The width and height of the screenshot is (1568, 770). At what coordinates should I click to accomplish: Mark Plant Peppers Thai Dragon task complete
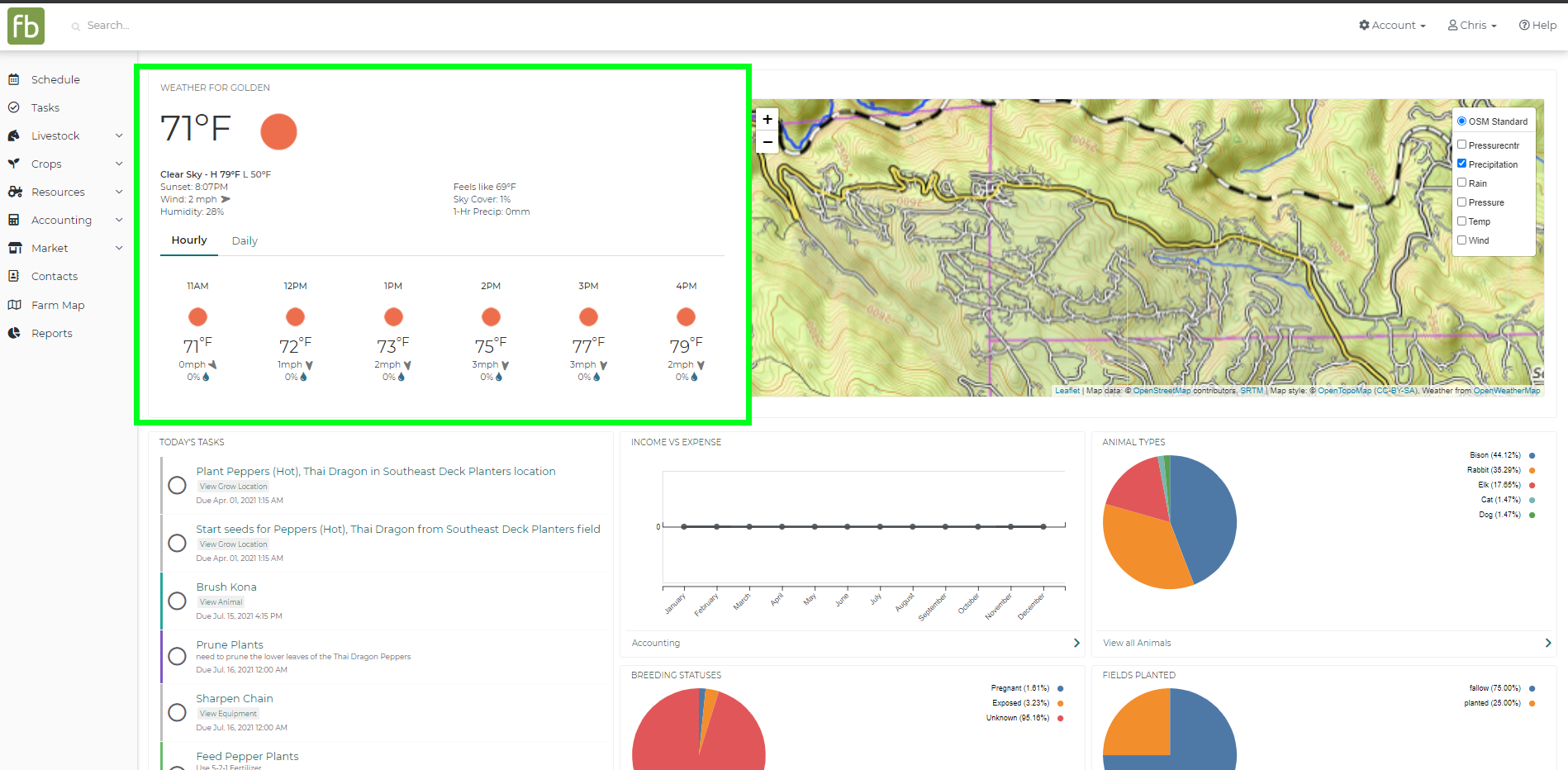pyautogui.click(x=177, y=485)
